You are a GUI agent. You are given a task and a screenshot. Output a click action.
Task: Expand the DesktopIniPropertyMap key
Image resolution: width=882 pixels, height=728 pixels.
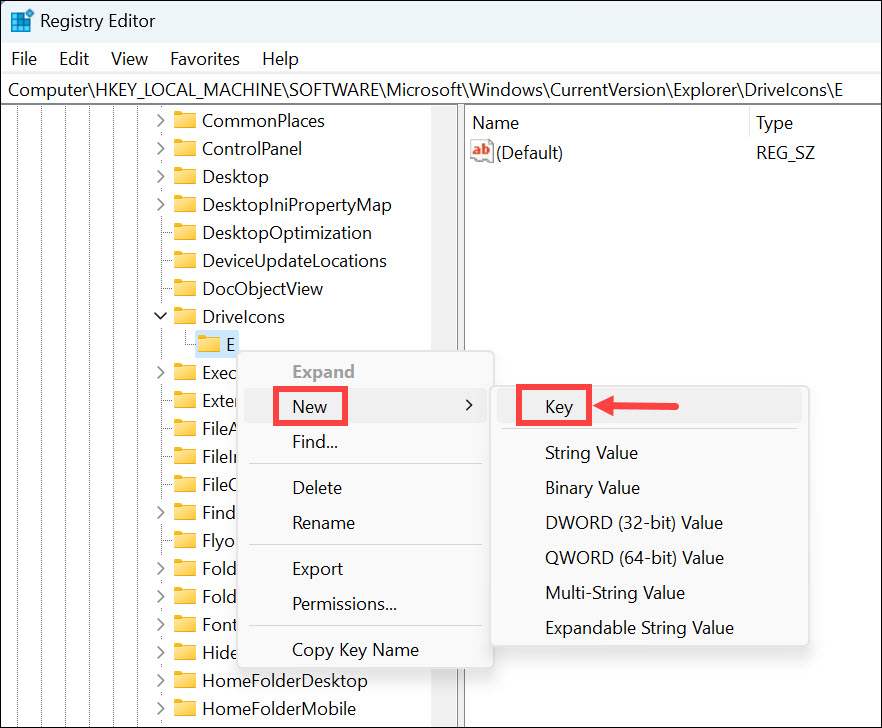click(x=160, y=205)
